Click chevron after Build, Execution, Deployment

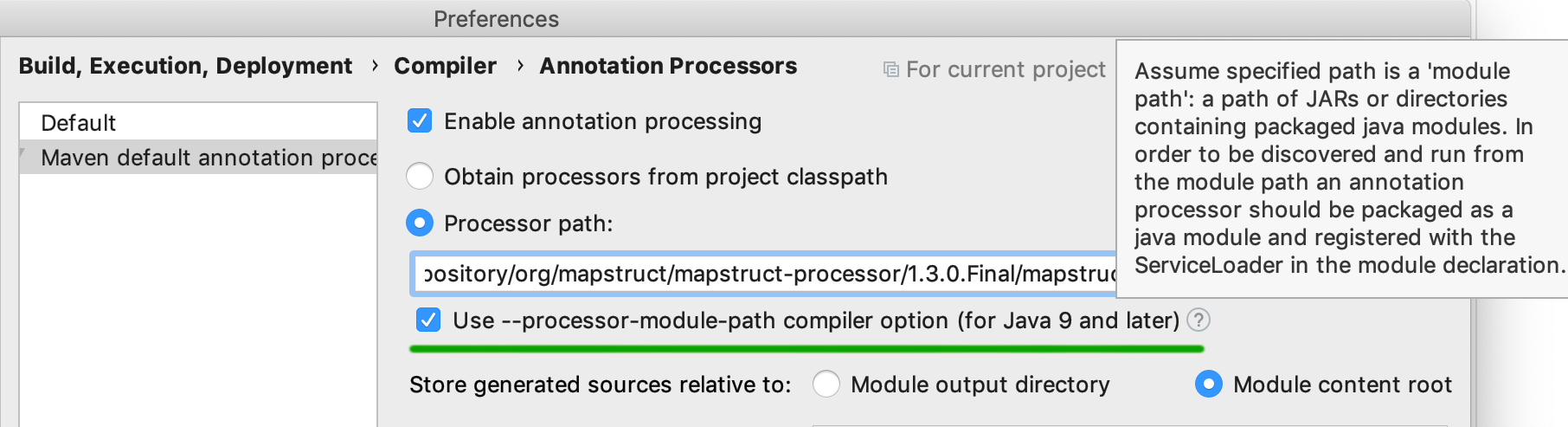pyautogui.click(x=375, y=66)
